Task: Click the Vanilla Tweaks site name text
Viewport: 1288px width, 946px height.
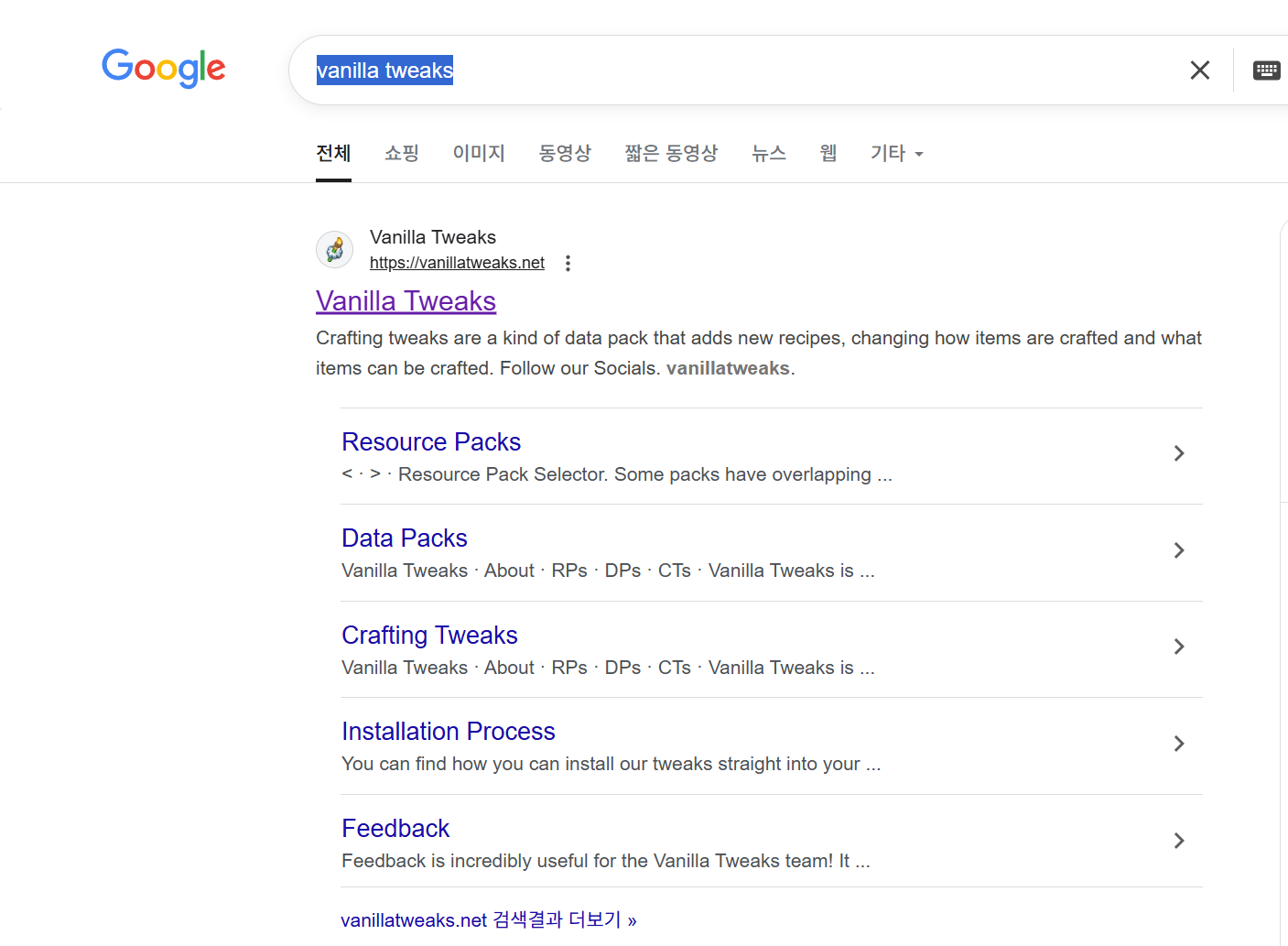Action: click(433, 237)
